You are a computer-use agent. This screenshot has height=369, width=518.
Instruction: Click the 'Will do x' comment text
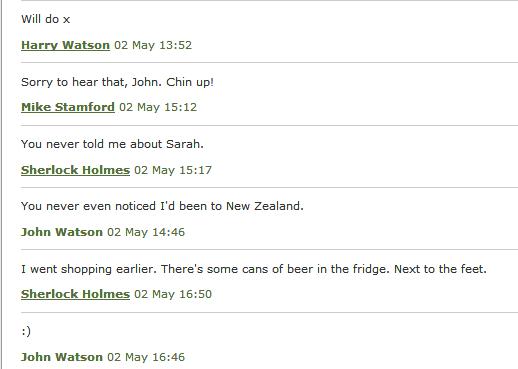point(46,19)
